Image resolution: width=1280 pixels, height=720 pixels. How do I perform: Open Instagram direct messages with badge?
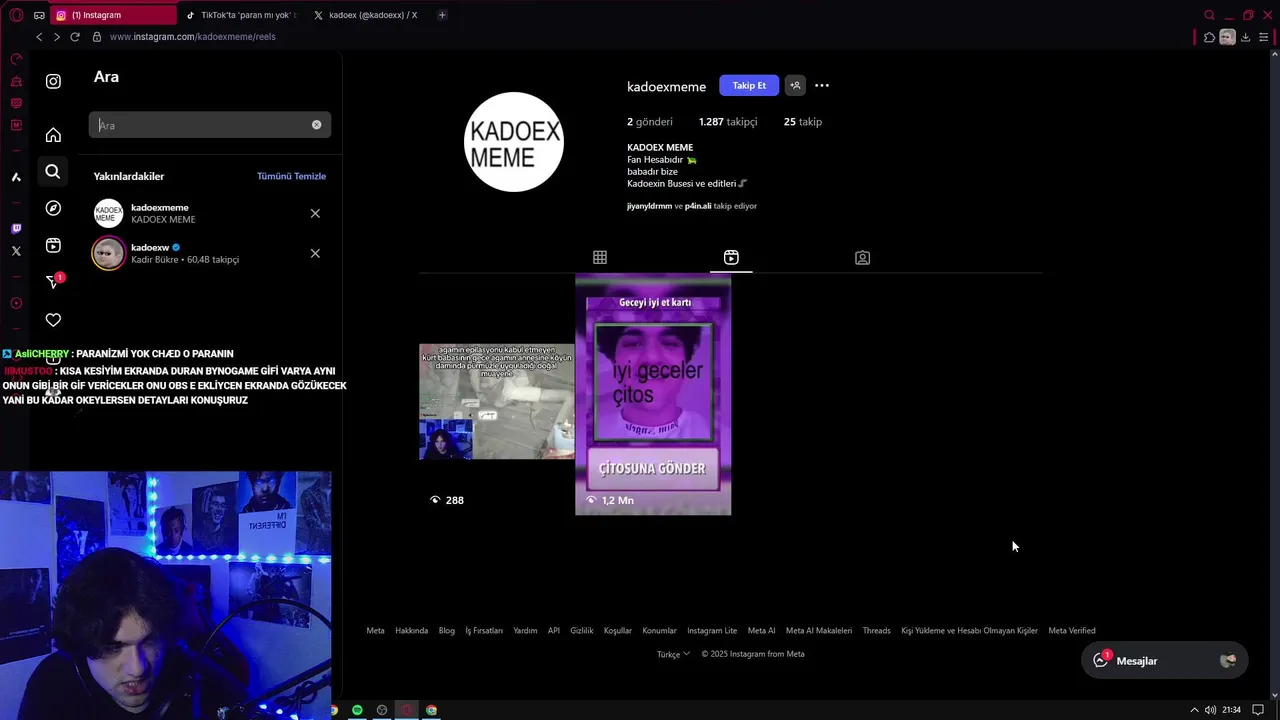[x=55, y=281]
